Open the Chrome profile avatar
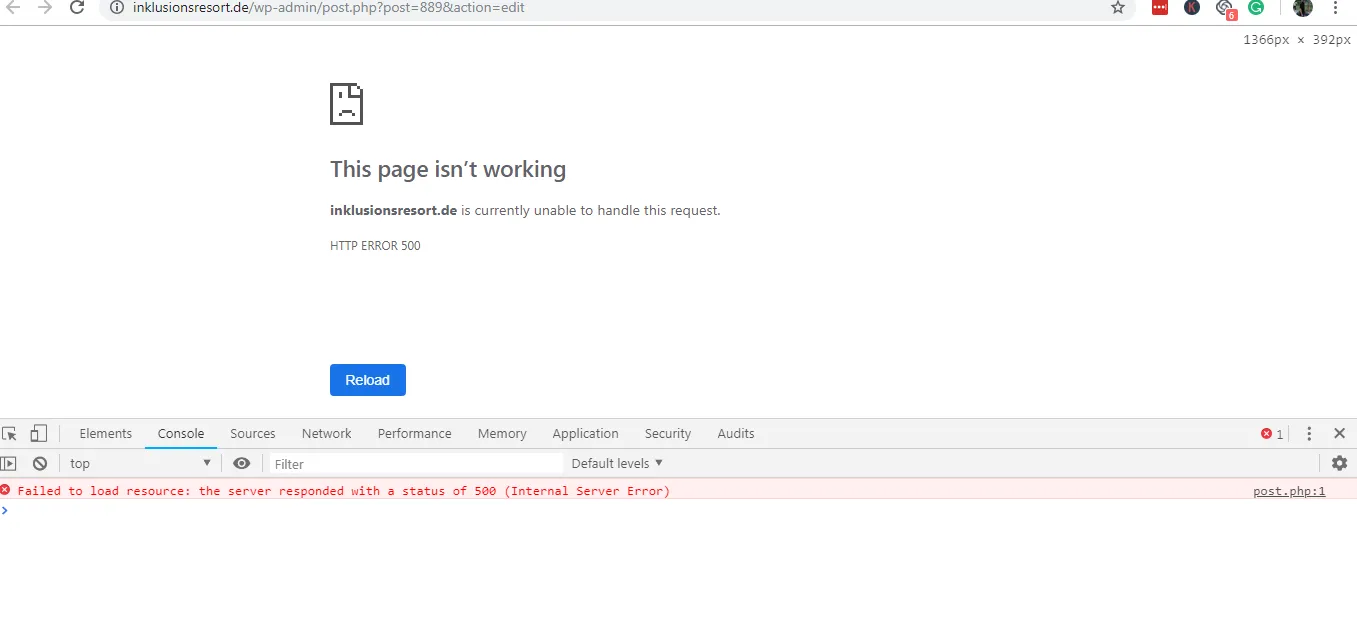 1303,8
